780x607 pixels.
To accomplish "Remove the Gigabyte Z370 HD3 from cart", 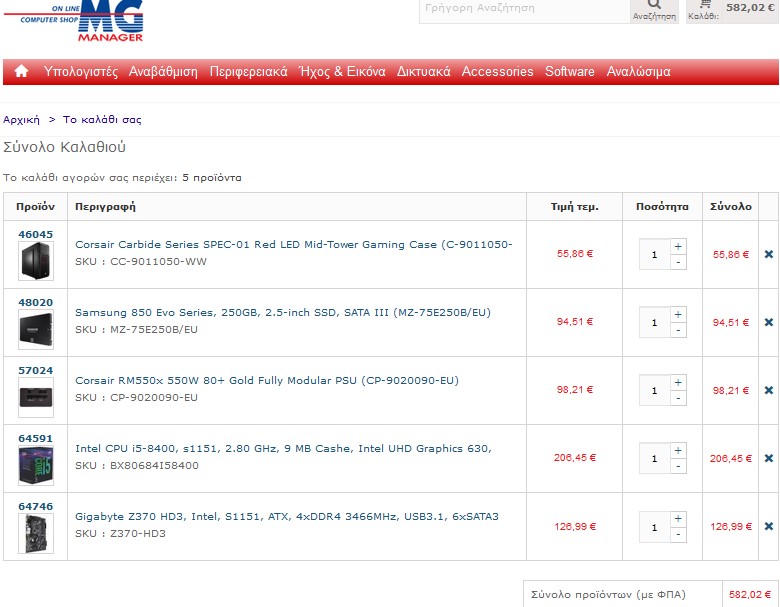I will 769,526.
